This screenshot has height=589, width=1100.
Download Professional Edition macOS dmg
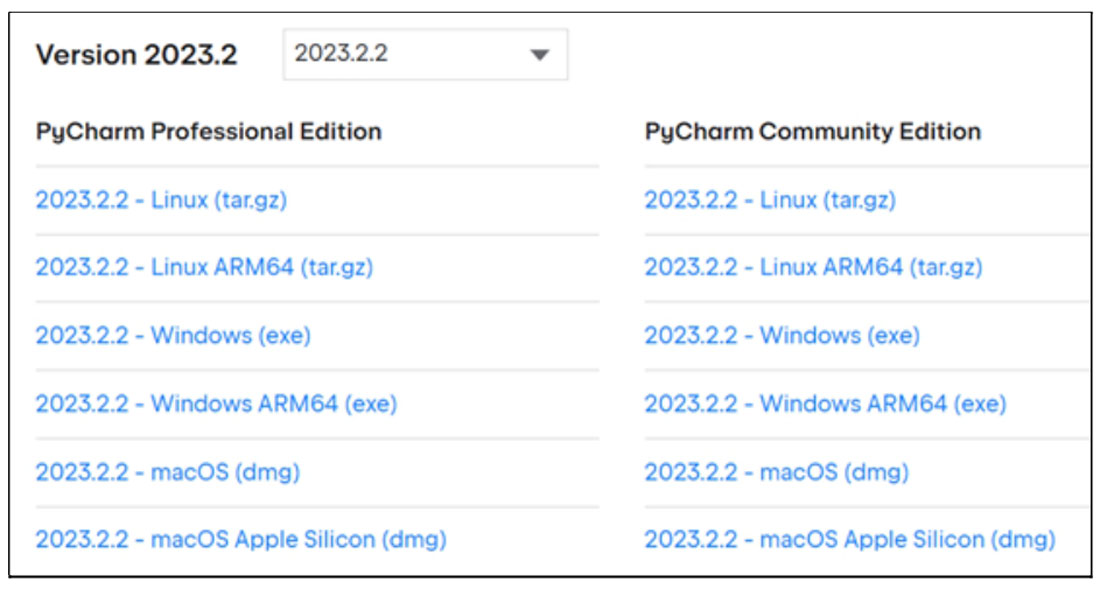168,472
